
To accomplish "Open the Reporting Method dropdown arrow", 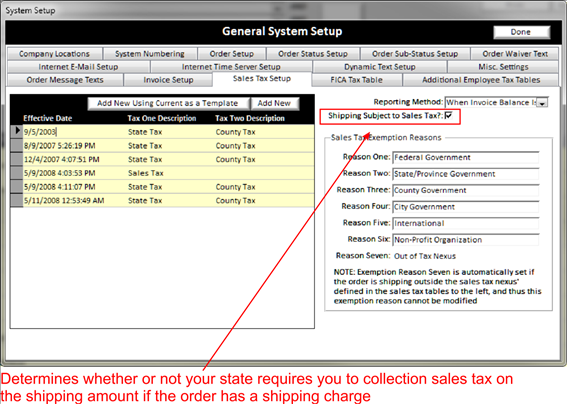I will [542, 103].
